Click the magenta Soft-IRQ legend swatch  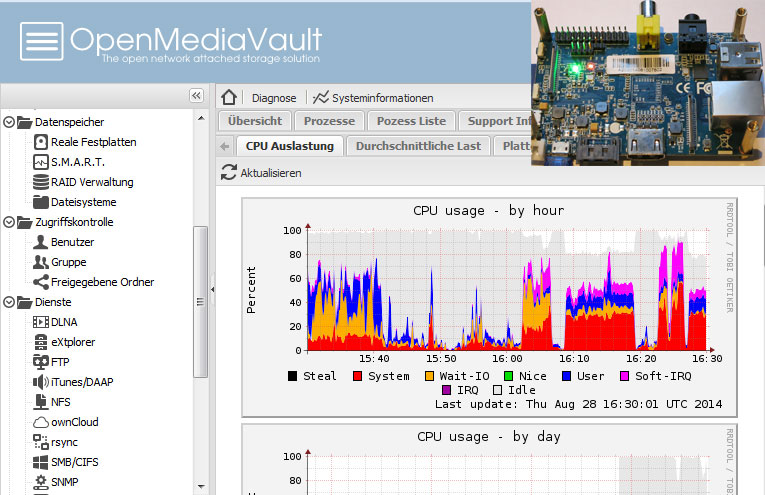pyautogui.click(x=624, y=376)
